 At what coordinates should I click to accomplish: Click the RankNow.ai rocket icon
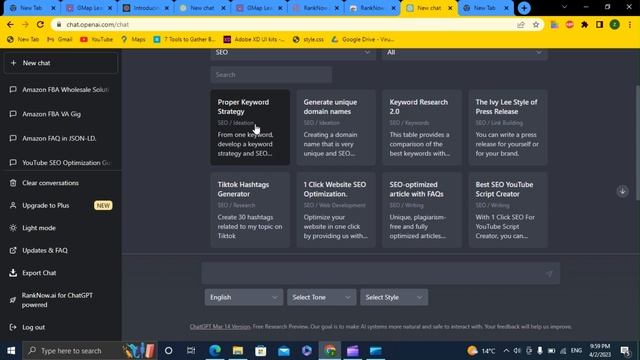coord(13,300)
